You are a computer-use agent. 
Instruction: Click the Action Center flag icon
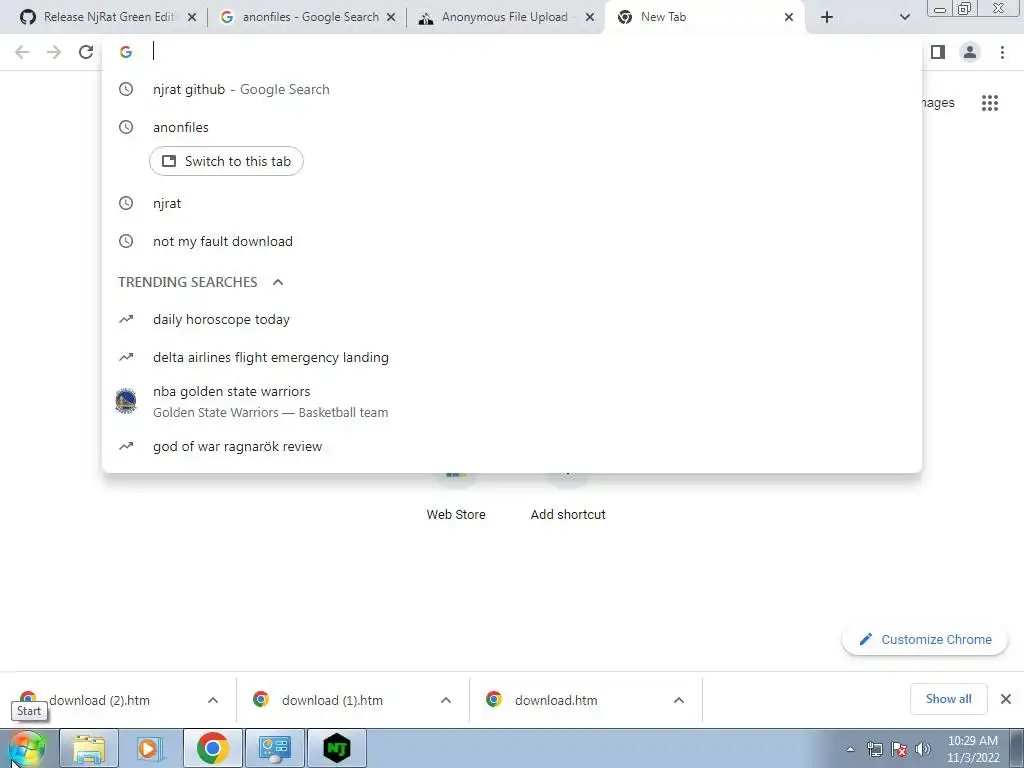899,749
